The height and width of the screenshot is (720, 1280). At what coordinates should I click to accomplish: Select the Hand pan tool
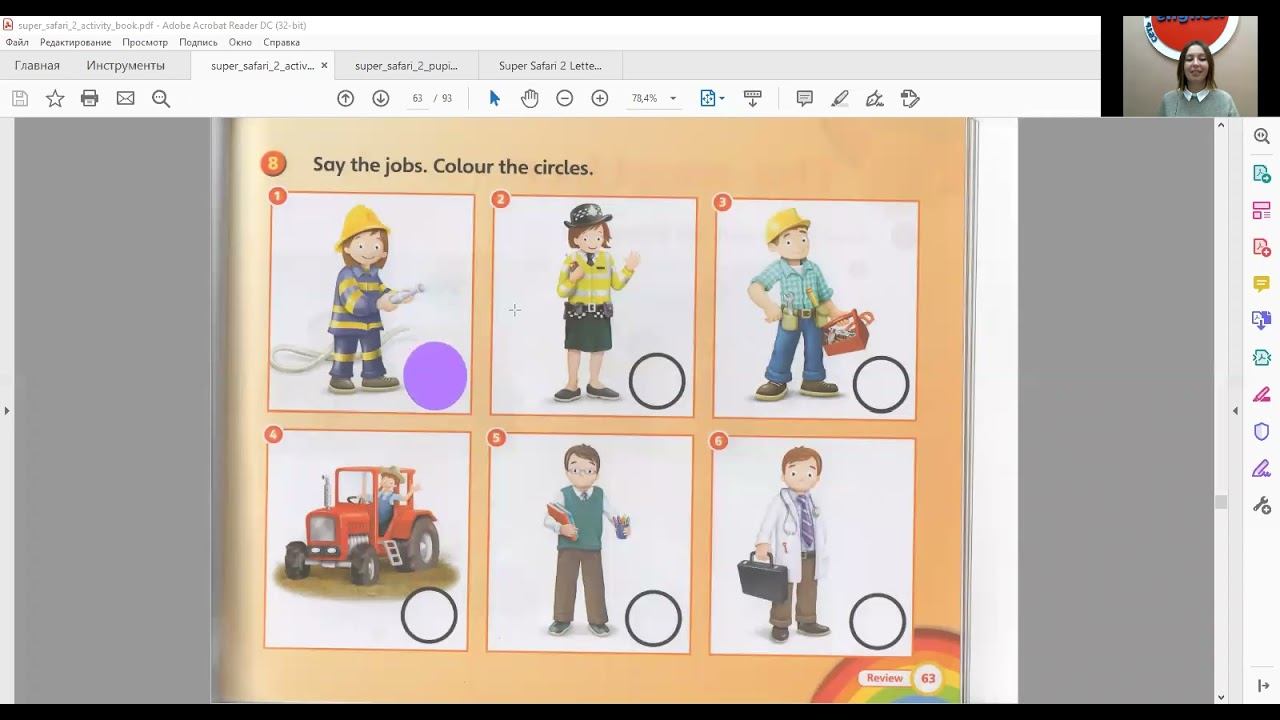[x=529, y=98]
